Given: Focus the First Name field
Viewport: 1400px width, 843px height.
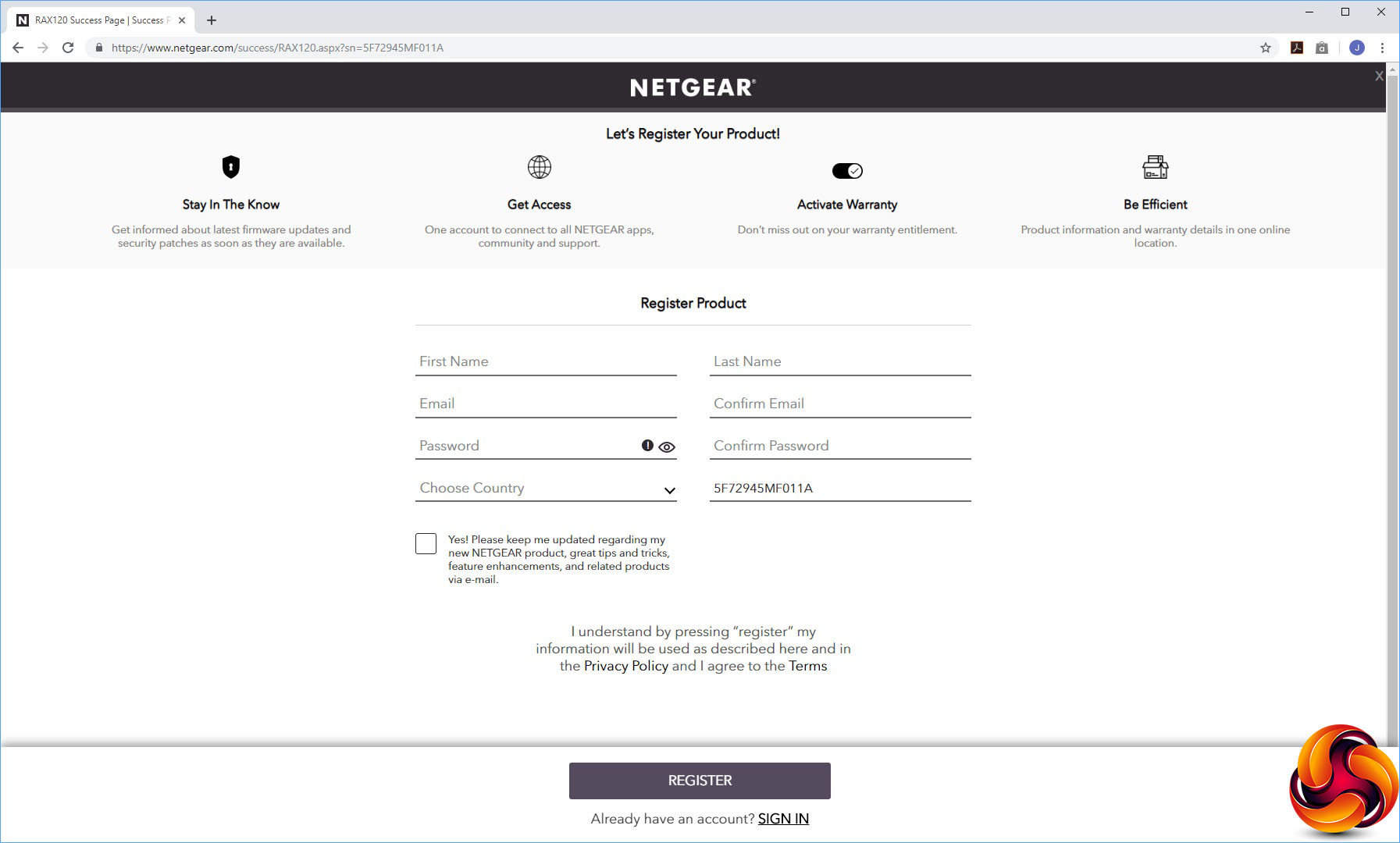Looking at the screenshot, I should (x=546, y=361).
